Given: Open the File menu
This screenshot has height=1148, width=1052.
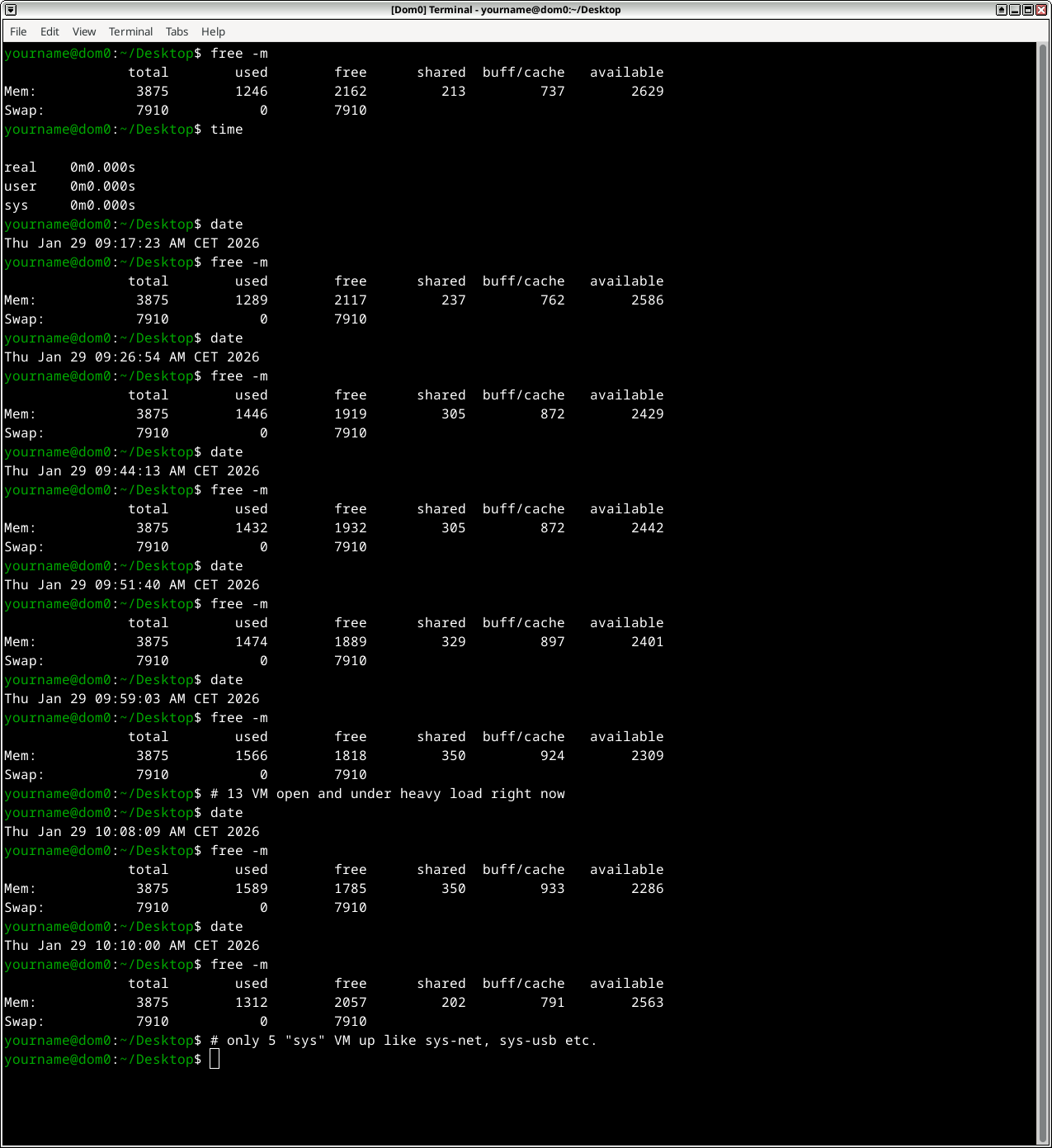Looking at the screenshot, I should (18, 31).
